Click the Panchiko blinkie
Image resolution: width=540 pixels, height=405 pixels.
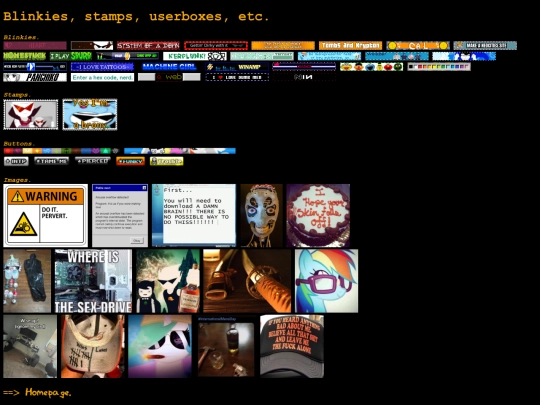pyautogui.click(x=35, y=77)
